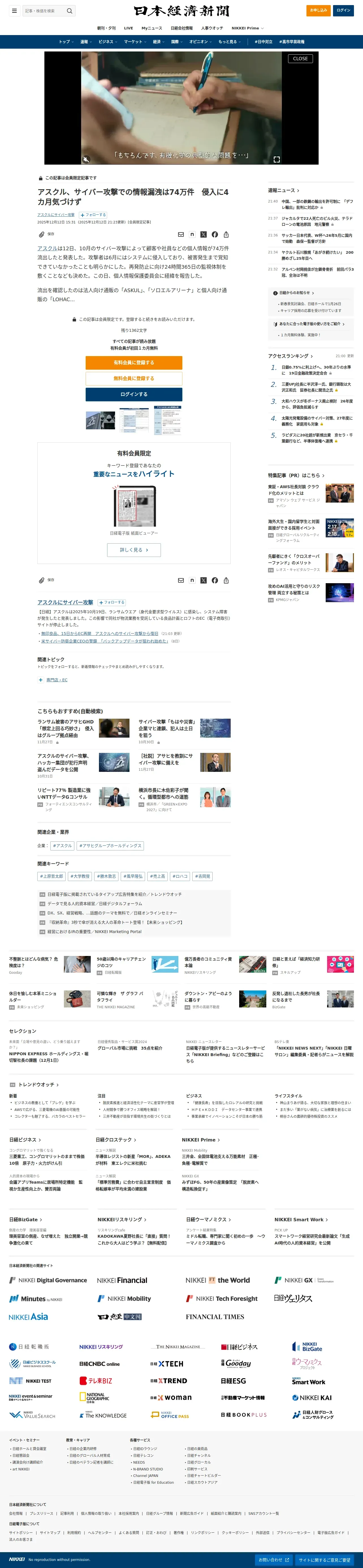Click the #アサヒグループホールディングス tag
The height and width of the screenshot is (1568, 363).
[x=110, y=845]
